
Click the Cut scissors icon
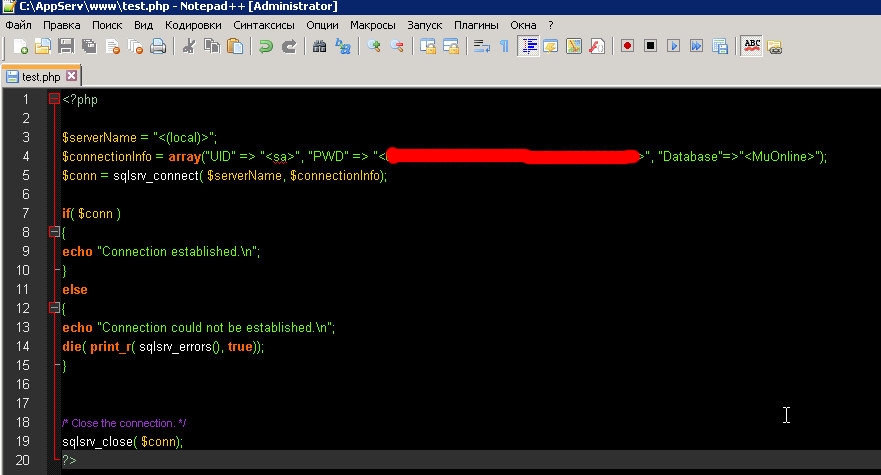[x=188, y=46]
